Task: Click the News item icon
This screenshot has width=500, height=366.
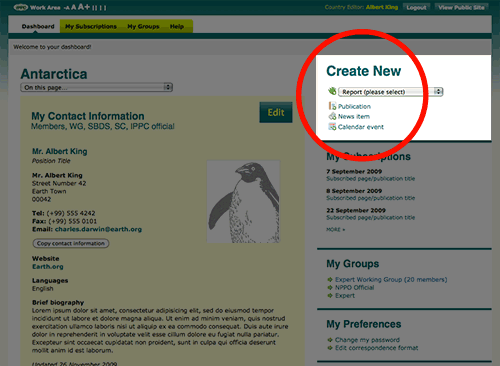Action: pyautogui.click(x=332, y=116)
